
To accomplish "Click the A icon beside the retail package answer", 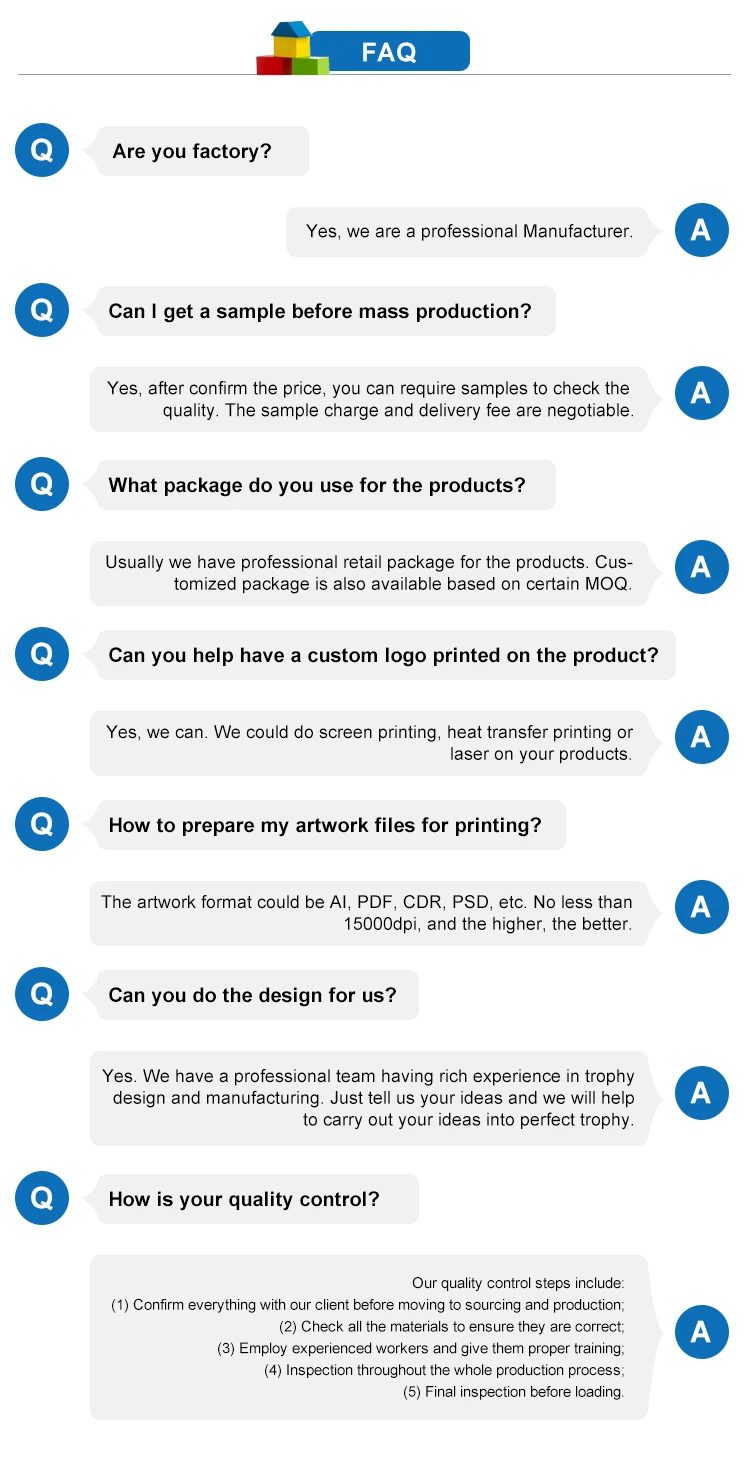I will [x=701, y=567].
